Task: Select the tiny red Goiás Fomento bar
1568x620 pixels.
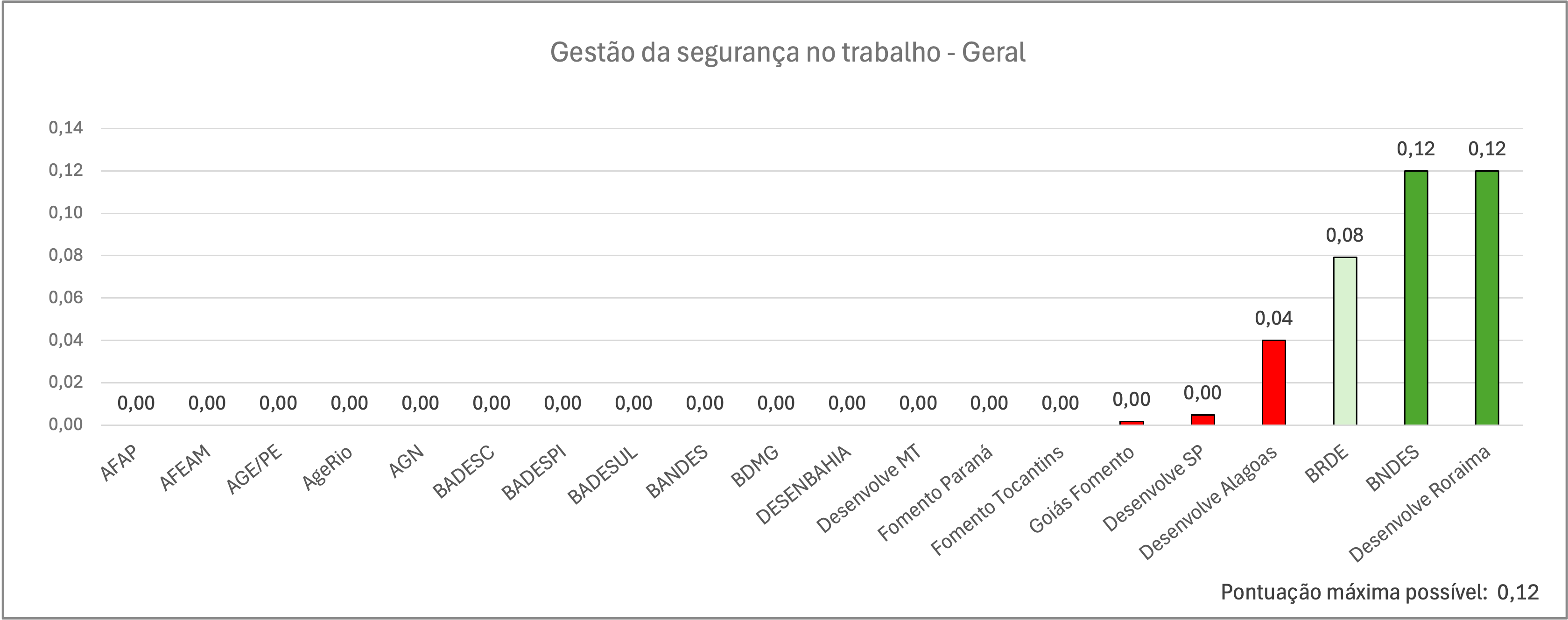Action: tap(1132, 422)
